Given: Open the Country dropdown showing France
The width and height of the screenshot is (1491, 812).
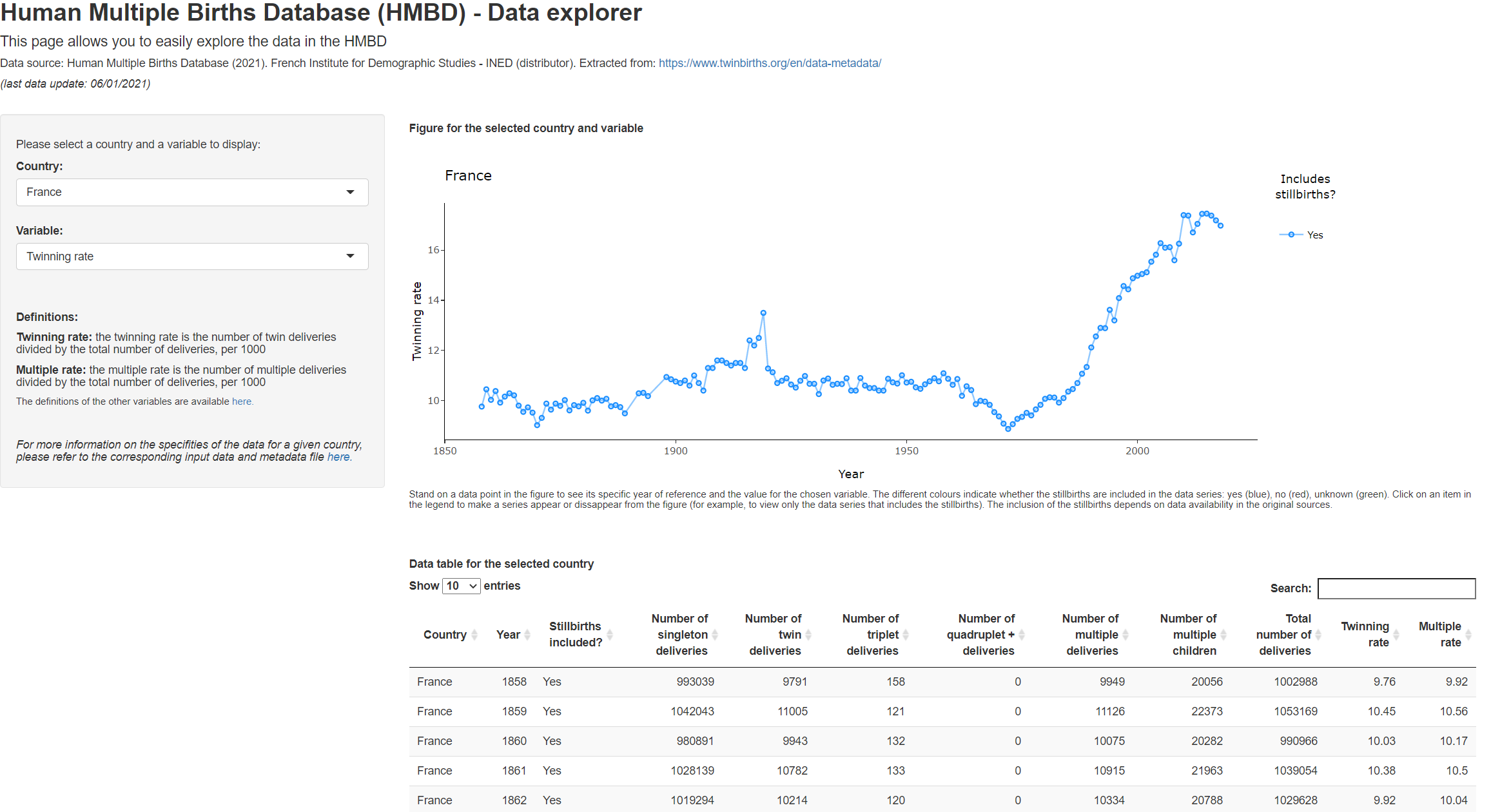Looking at the screenshot, I should coord(192,192).
